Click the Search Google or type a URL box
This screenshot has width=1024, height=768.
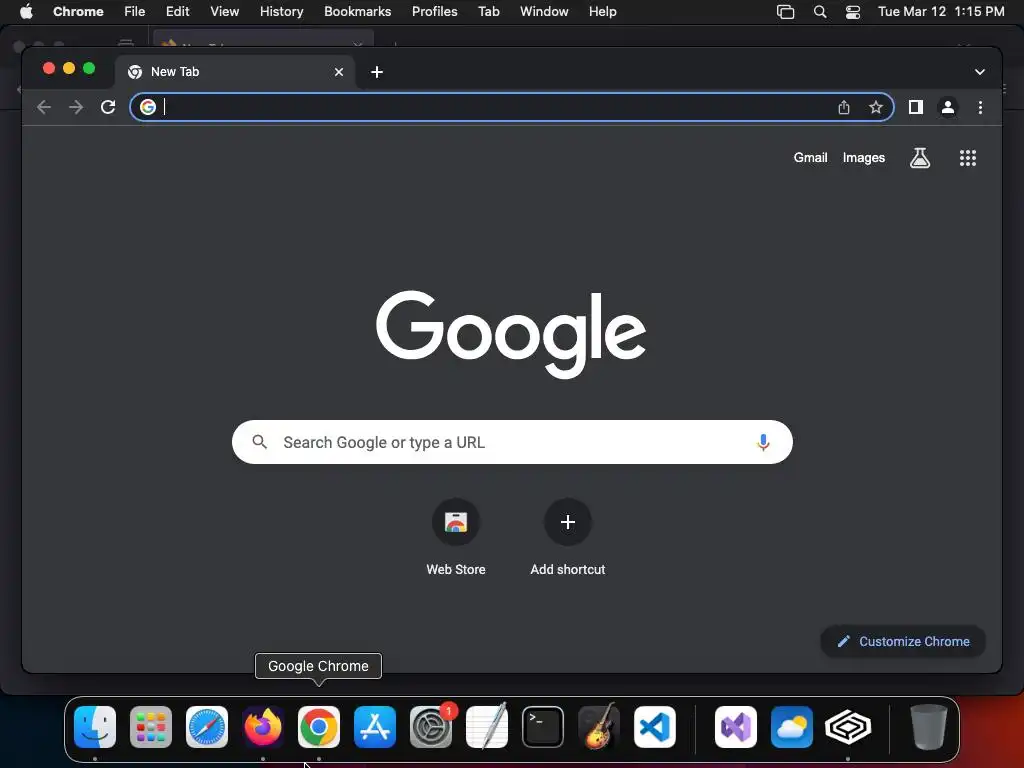coord(512,442)
